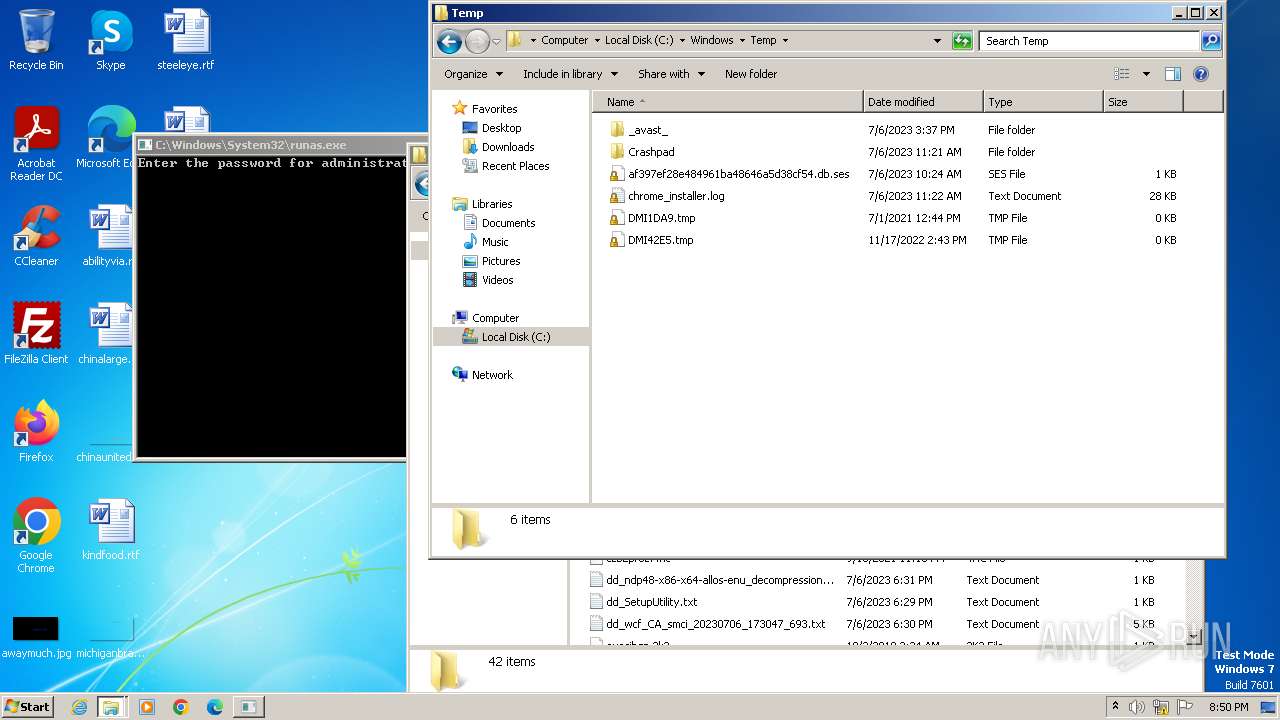
Task: Sort by Date modified column
Action: (923, 102)
